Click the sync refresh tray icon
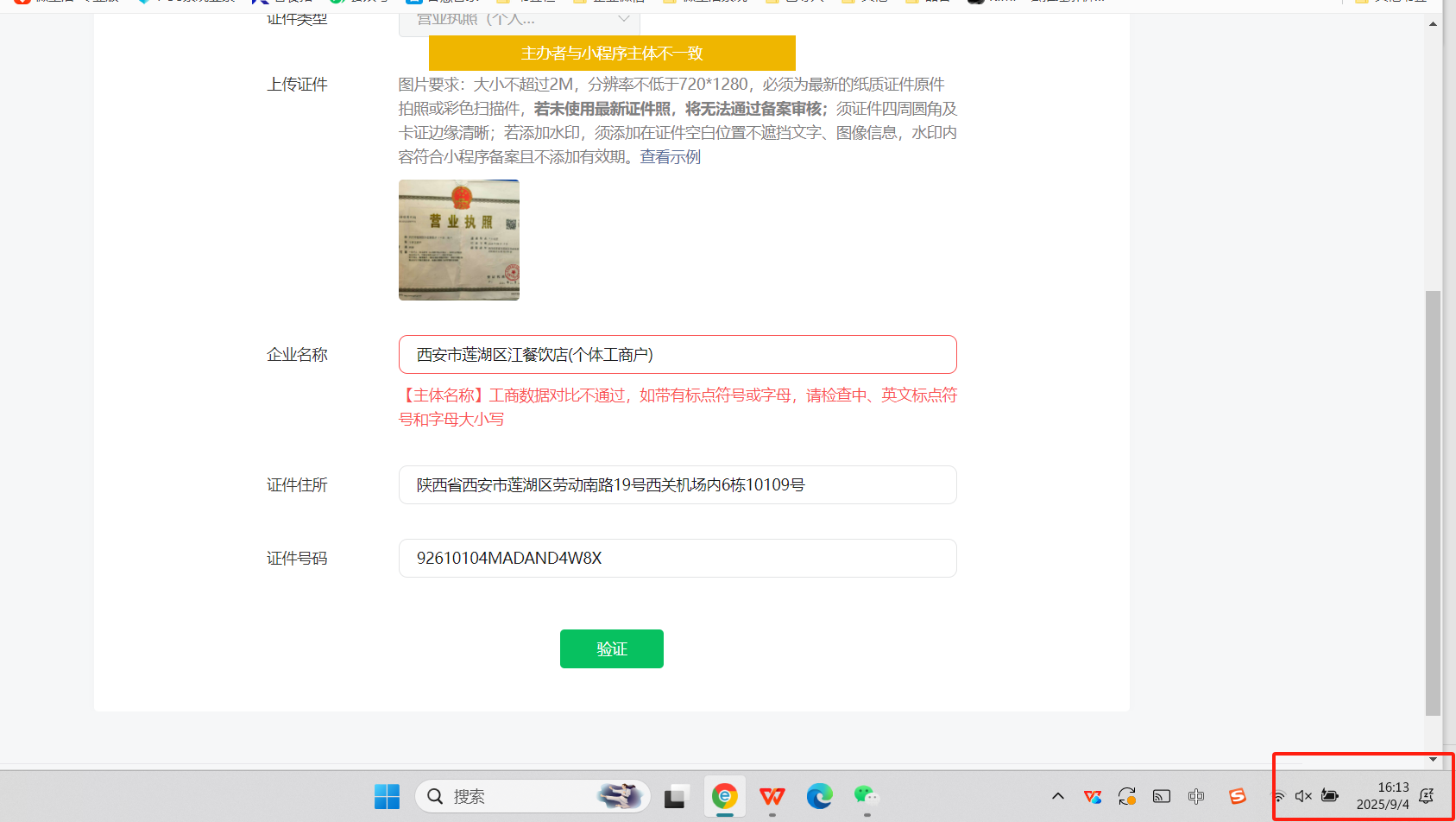 pyautogui.click(x=1127, y=796)
